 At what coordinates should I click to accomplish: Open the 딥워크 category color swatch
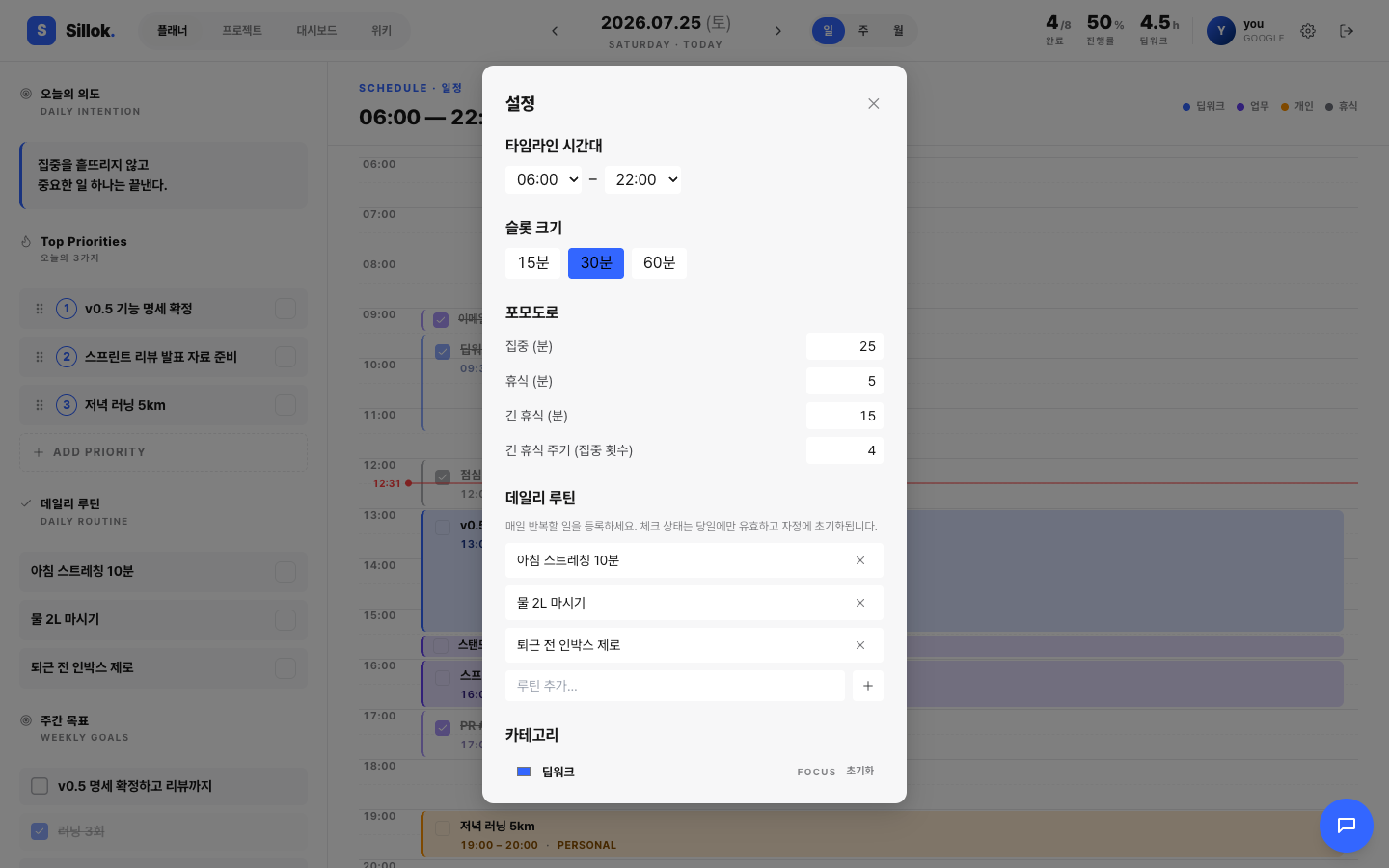(x=524, y=772)
